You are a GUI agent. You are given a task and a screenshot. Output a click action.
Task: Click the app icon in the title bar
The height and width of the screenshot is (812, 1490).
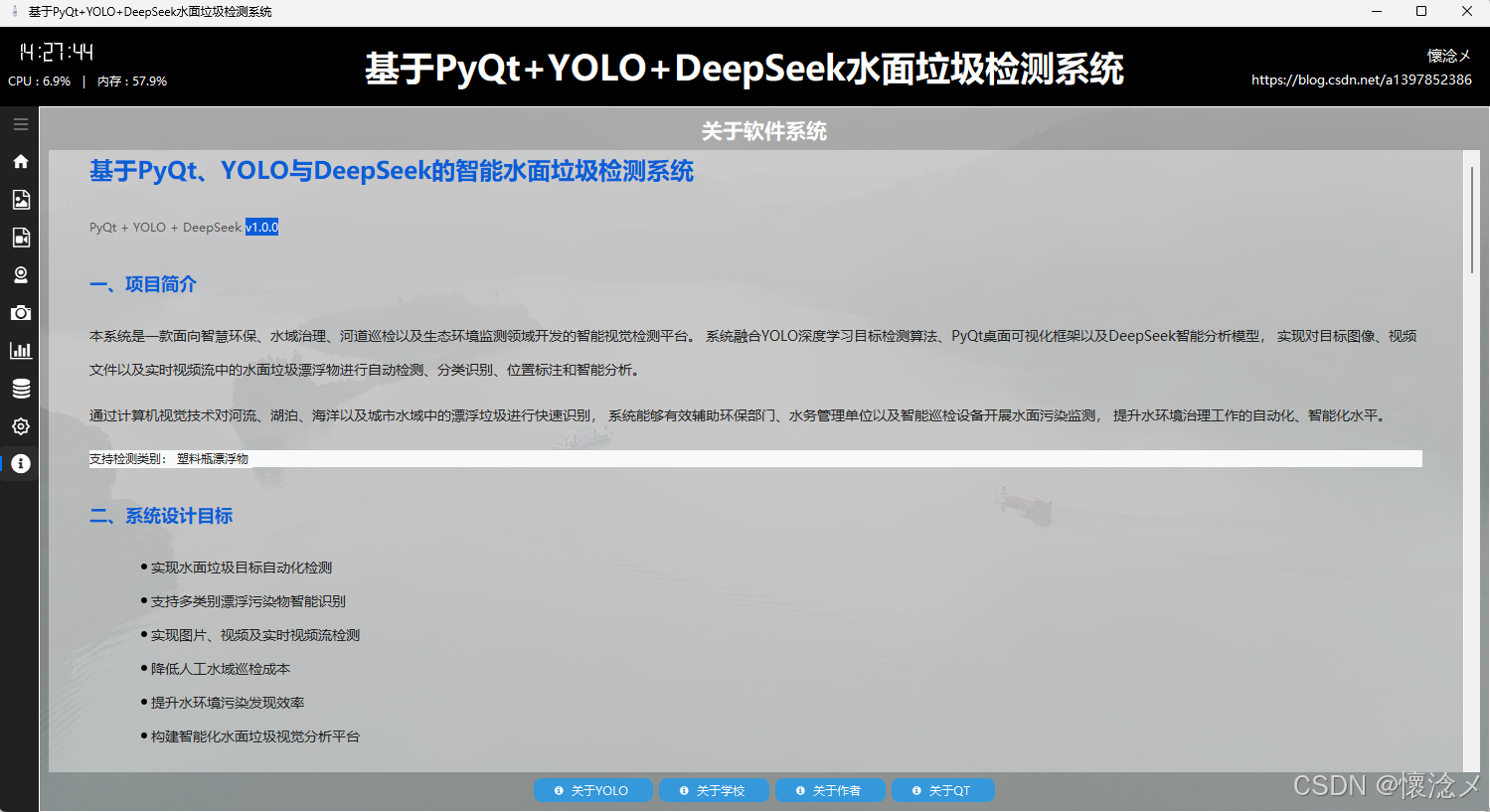click(x=15, y=12)
